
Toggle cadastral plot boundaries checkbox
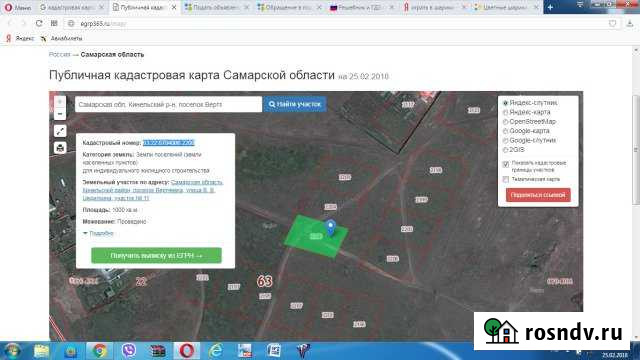tap(506, 164)
